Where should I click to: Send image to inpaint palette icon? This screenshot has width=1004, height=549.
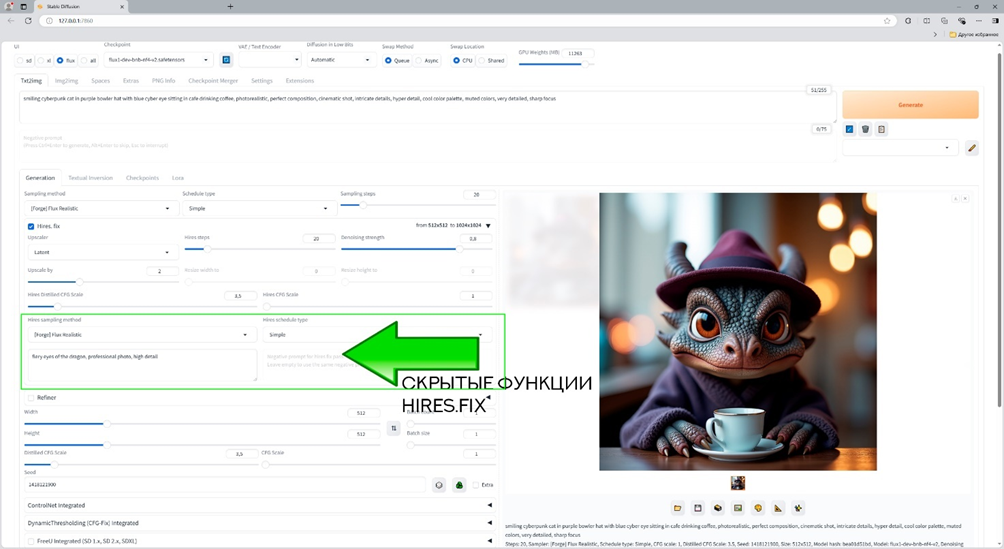pos(758,508)
